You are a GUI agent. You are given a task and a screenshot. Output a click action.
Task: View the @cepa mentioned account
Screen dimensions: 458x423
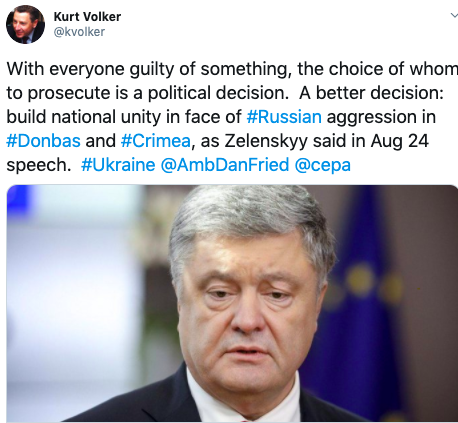[323, 166]
